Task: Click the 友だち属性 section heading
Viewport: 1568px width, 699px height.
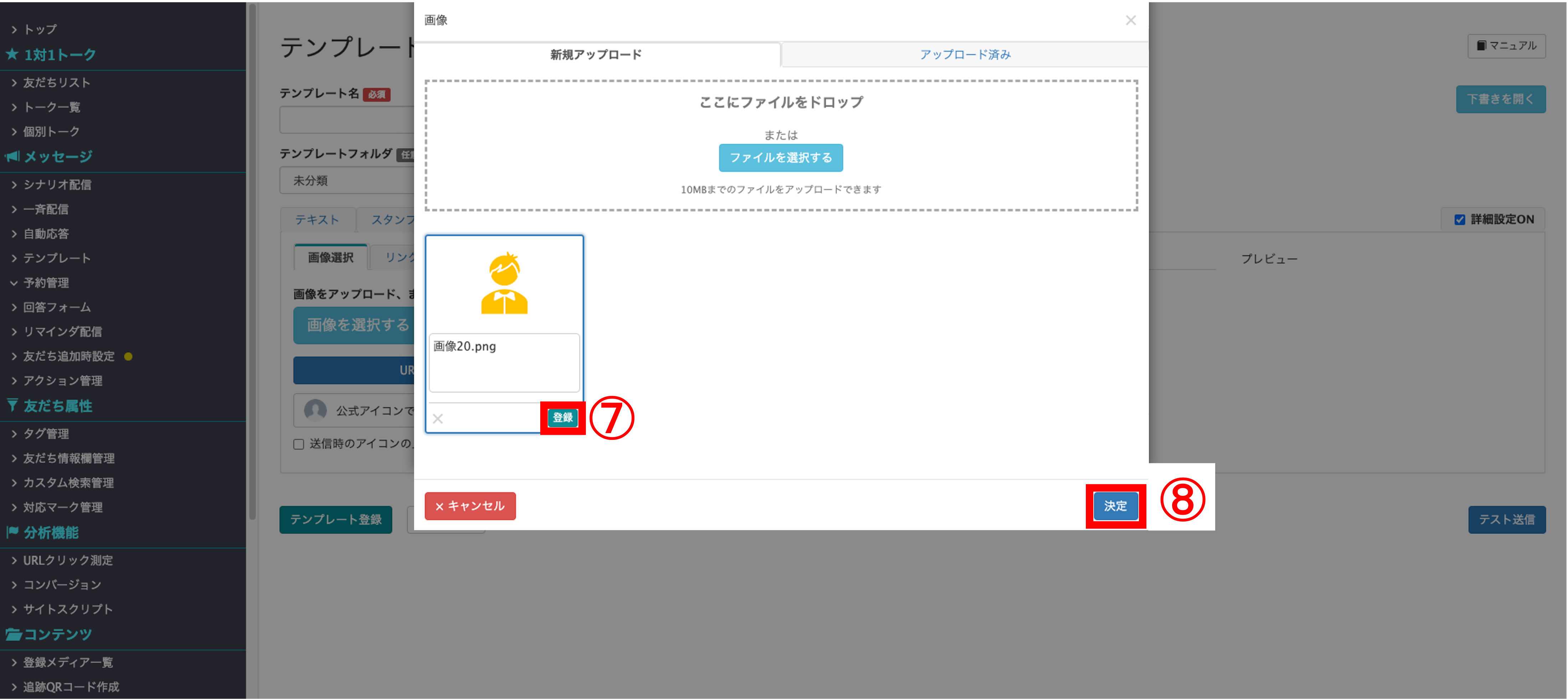Action: click(58, 406)
